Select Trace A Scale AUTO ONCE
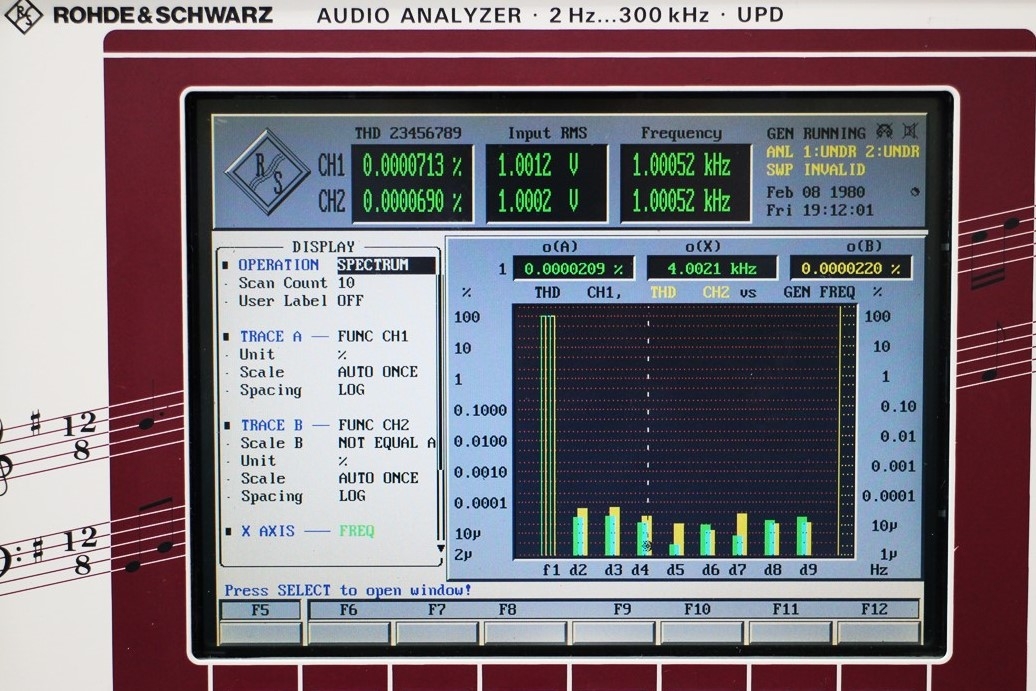This screenshot has height=691, width=1036. pos(378,372)
